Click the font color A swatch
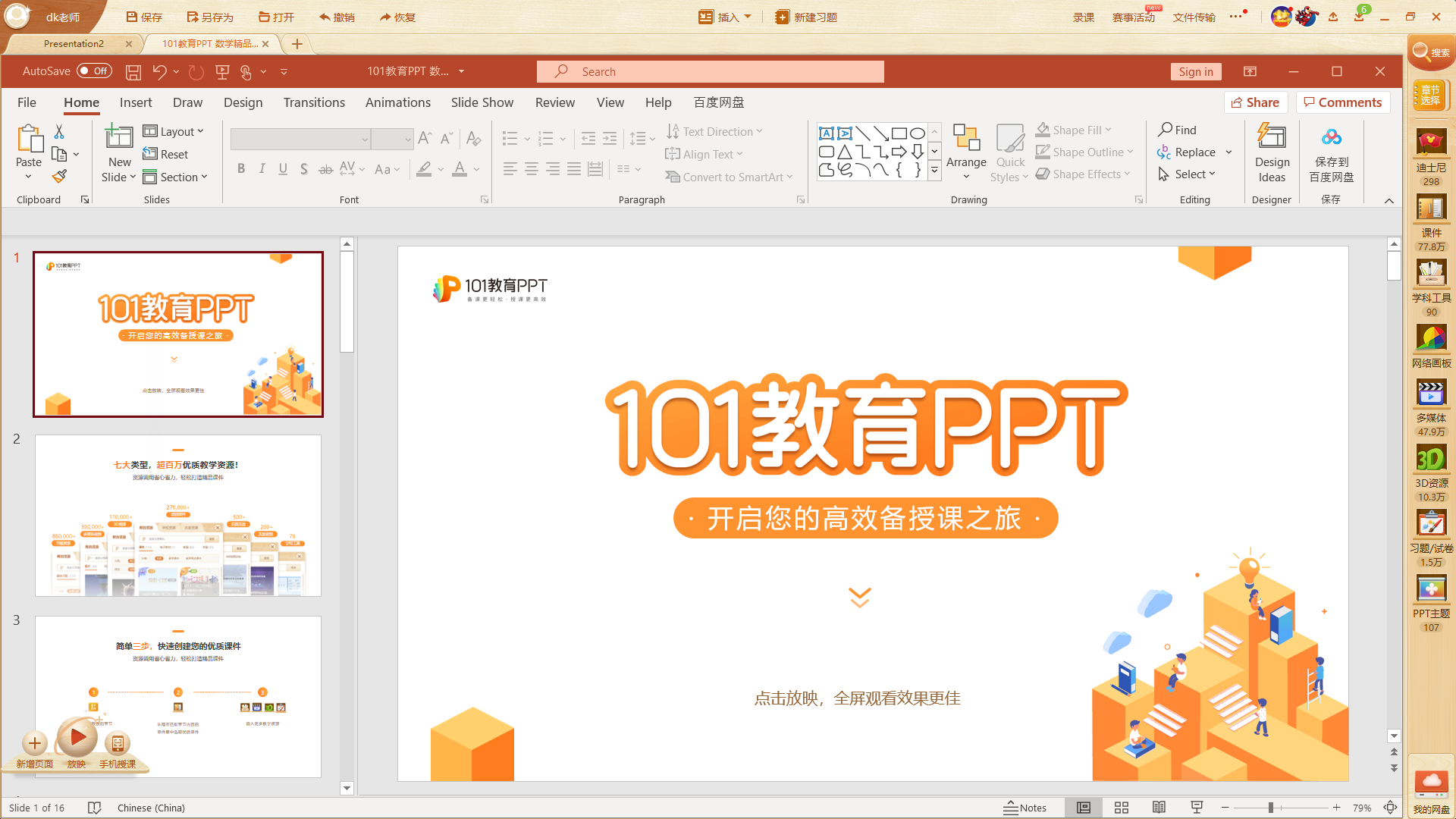1456x819 pixels. [460, 169]
